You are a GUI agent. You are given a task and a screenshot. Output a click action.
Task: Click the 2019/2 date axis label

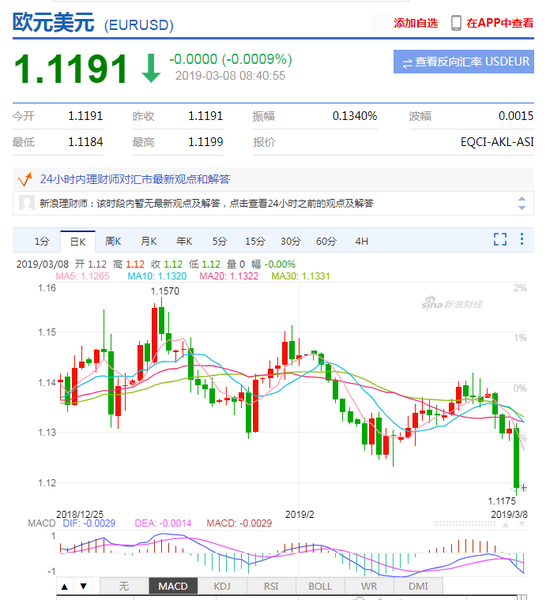(x=300, y=515)
